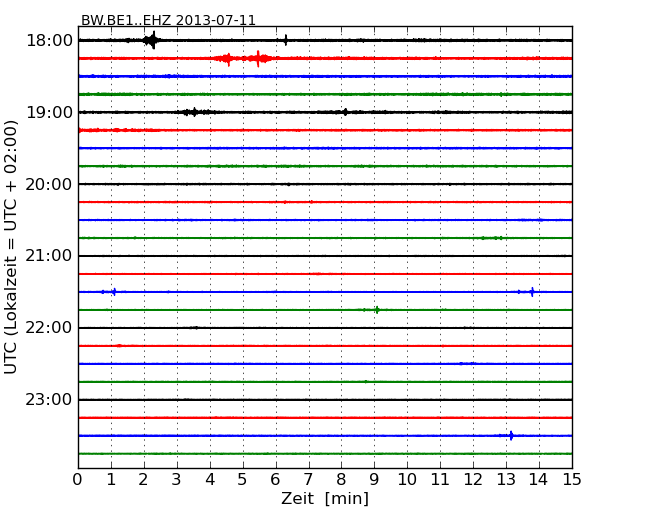Click the x-axis tick label 5
The width and height of the screenshot is (650, 520).
pyautogui.click(x=243, y=479)
